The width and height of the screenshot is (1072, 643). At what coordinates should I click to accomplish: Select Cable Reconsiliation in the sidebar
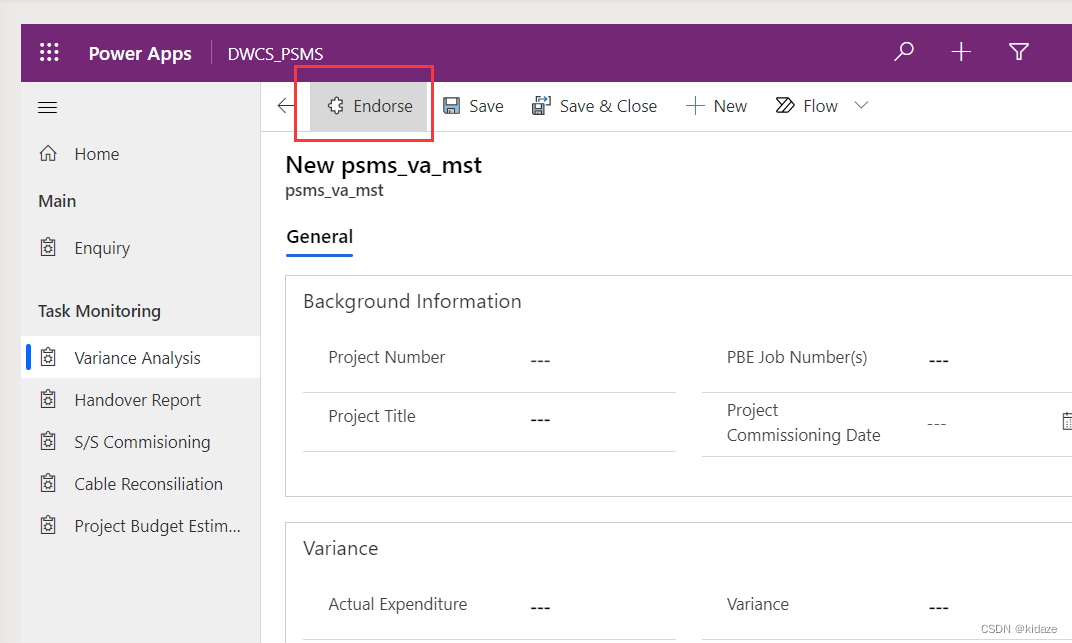pos(149,483)
